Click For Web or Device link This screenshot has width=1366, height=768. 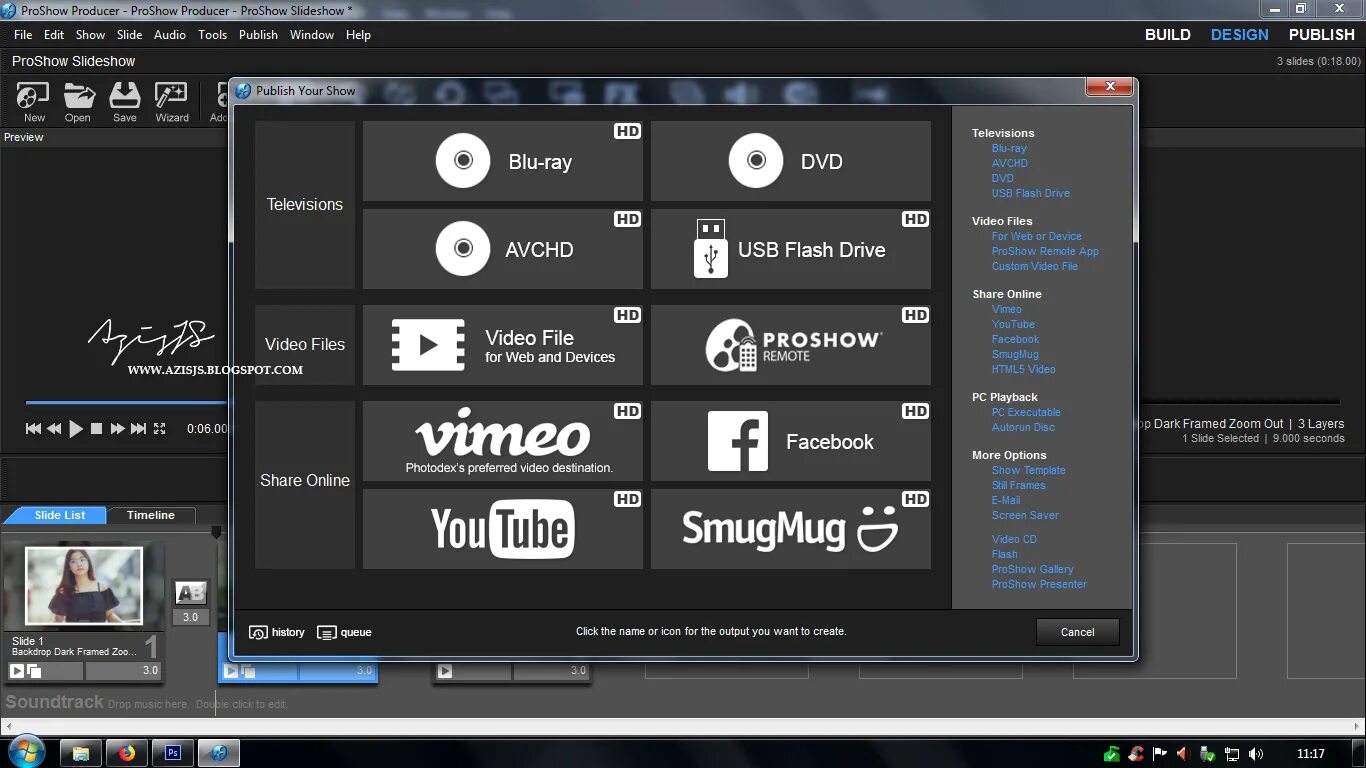click(x=1036, y=236)
